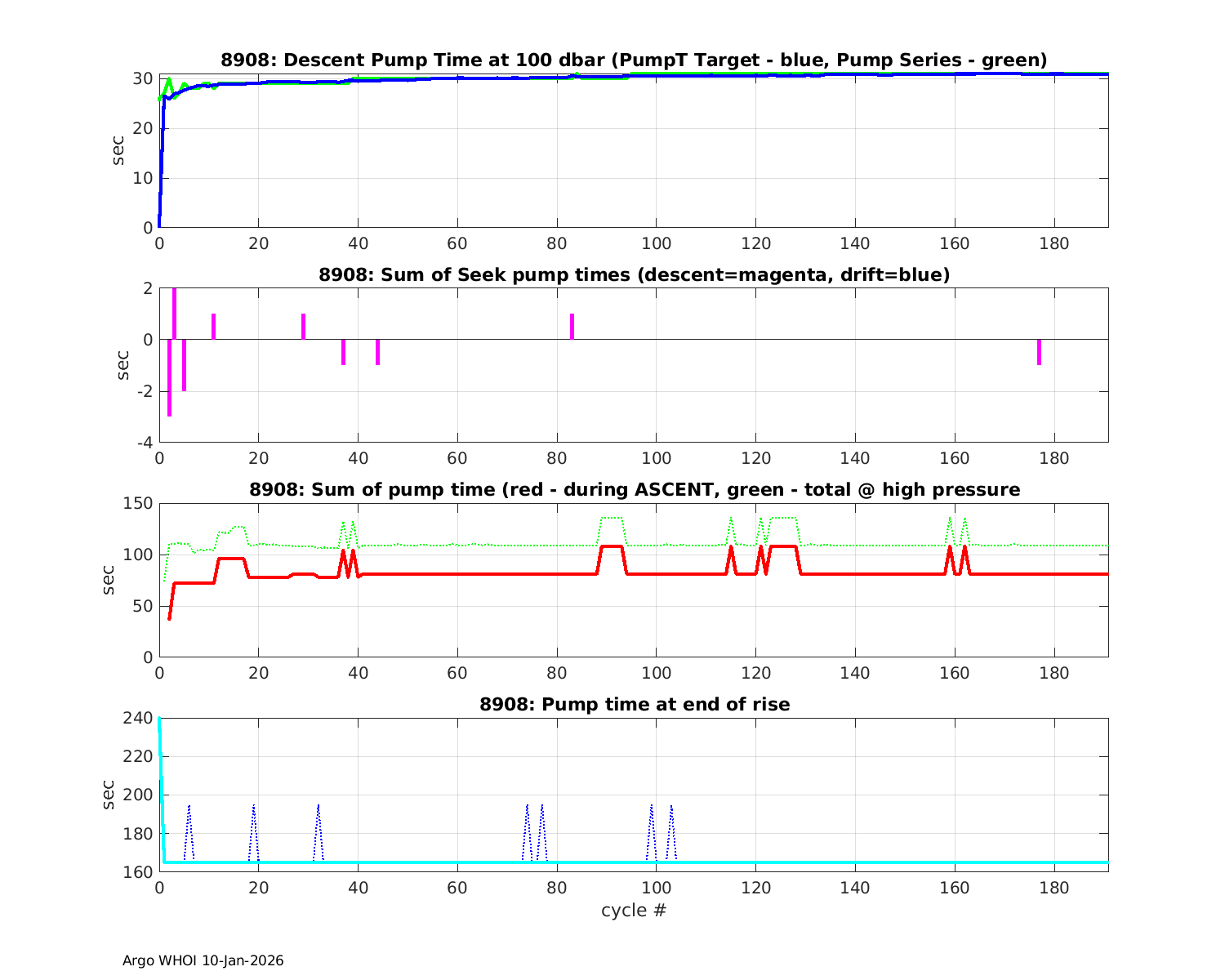The height and width of the screenshot is (980, 1225).
Task: Click the Pump time at end of rise title
Action: click(x=634, y=705)
